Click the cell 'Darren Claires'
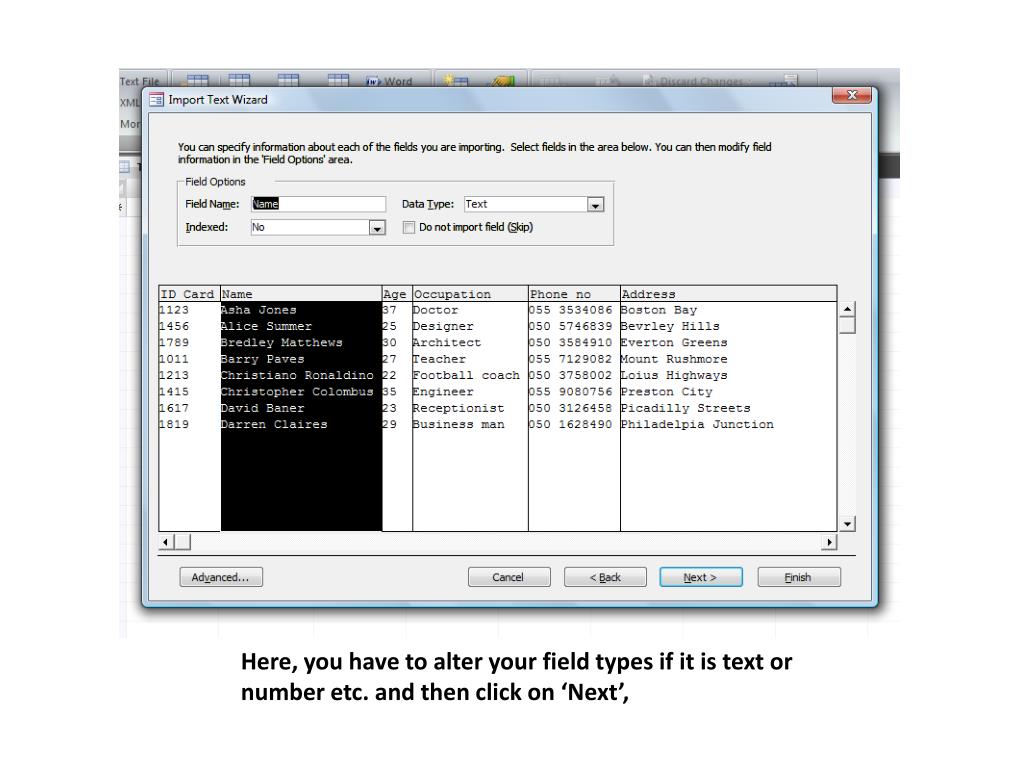The image size is (1024, 768). click(274, 424)
